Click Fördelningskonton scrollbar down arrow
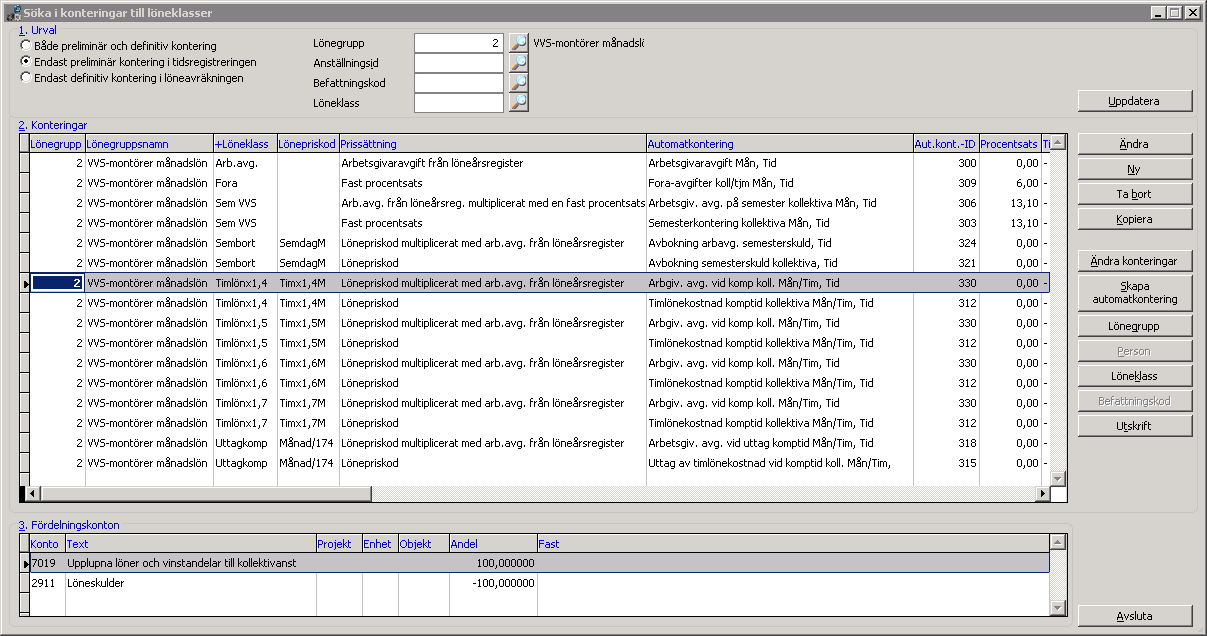 click(x=1058, y=607)
